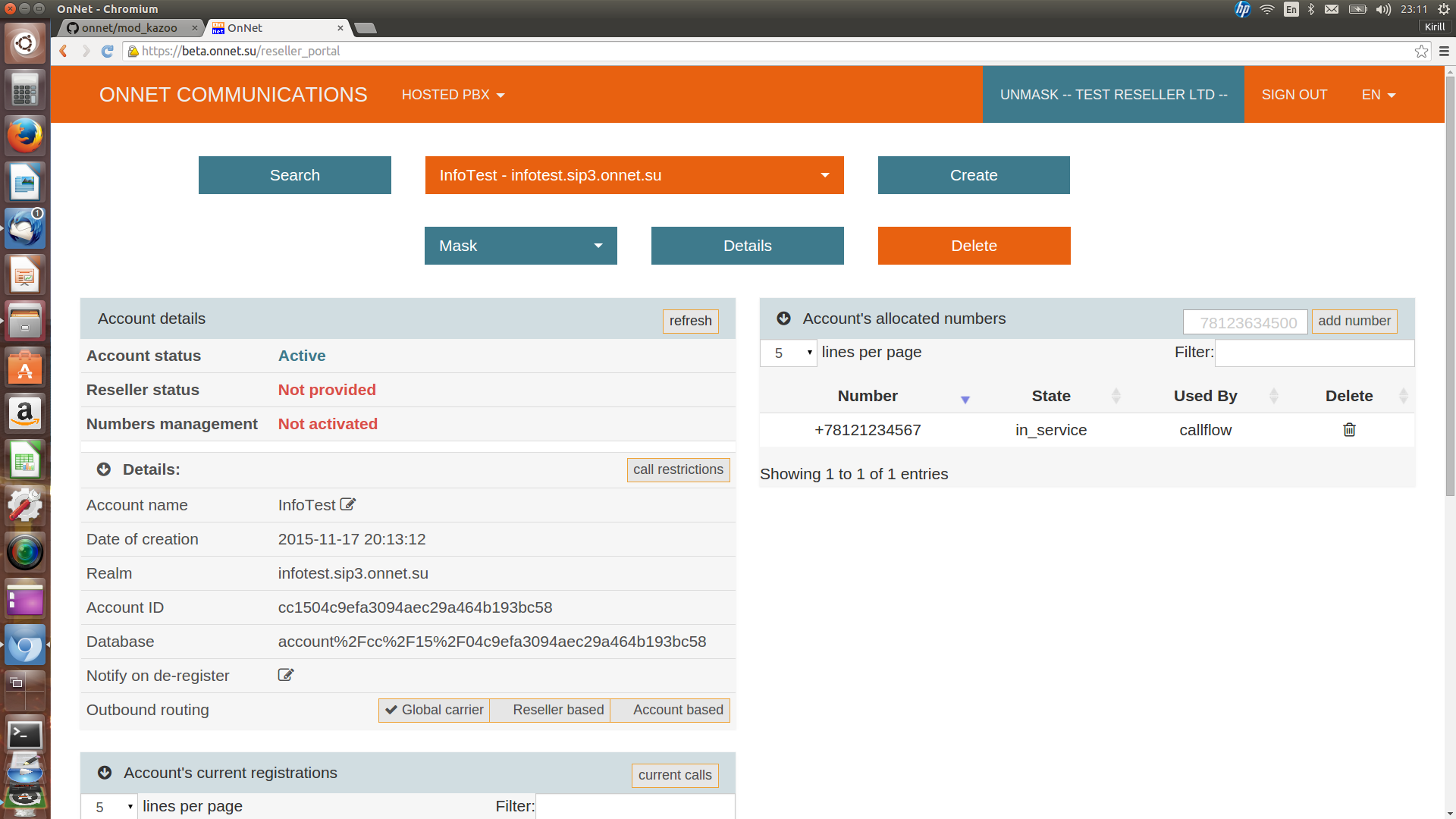This screenshot has width=1456, height=819.
Task: Bookmark this page with star icon
Action: [x=1421, y=51]
